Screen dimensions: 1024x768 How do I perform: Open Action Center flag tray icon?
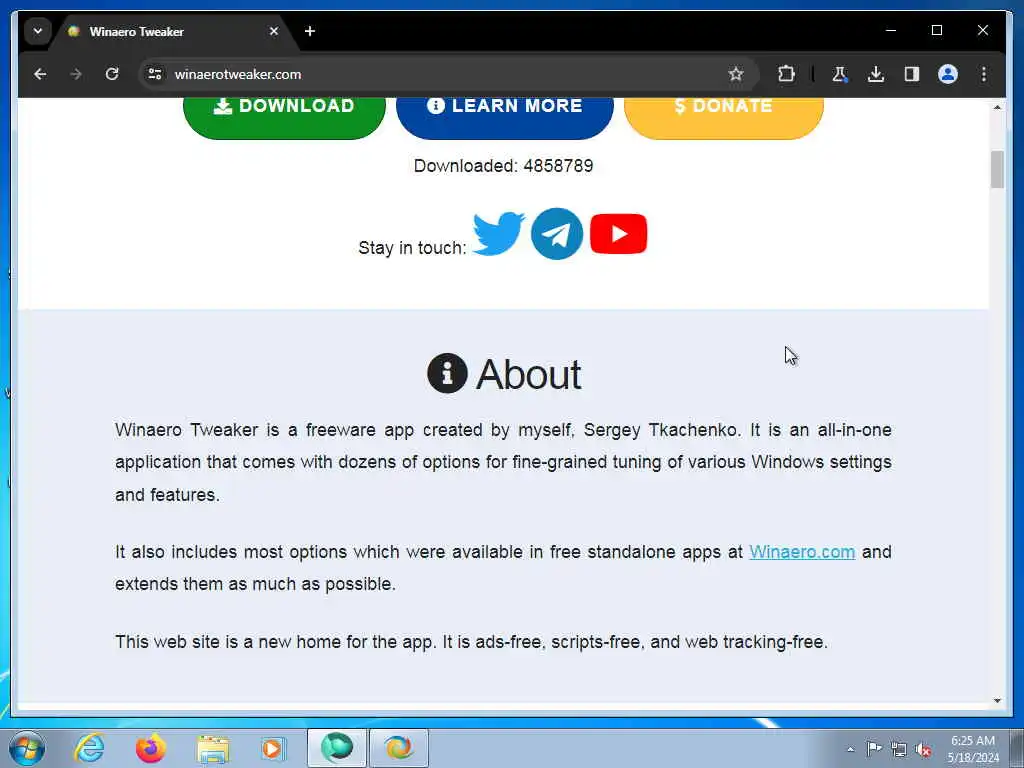click(874, 748)
